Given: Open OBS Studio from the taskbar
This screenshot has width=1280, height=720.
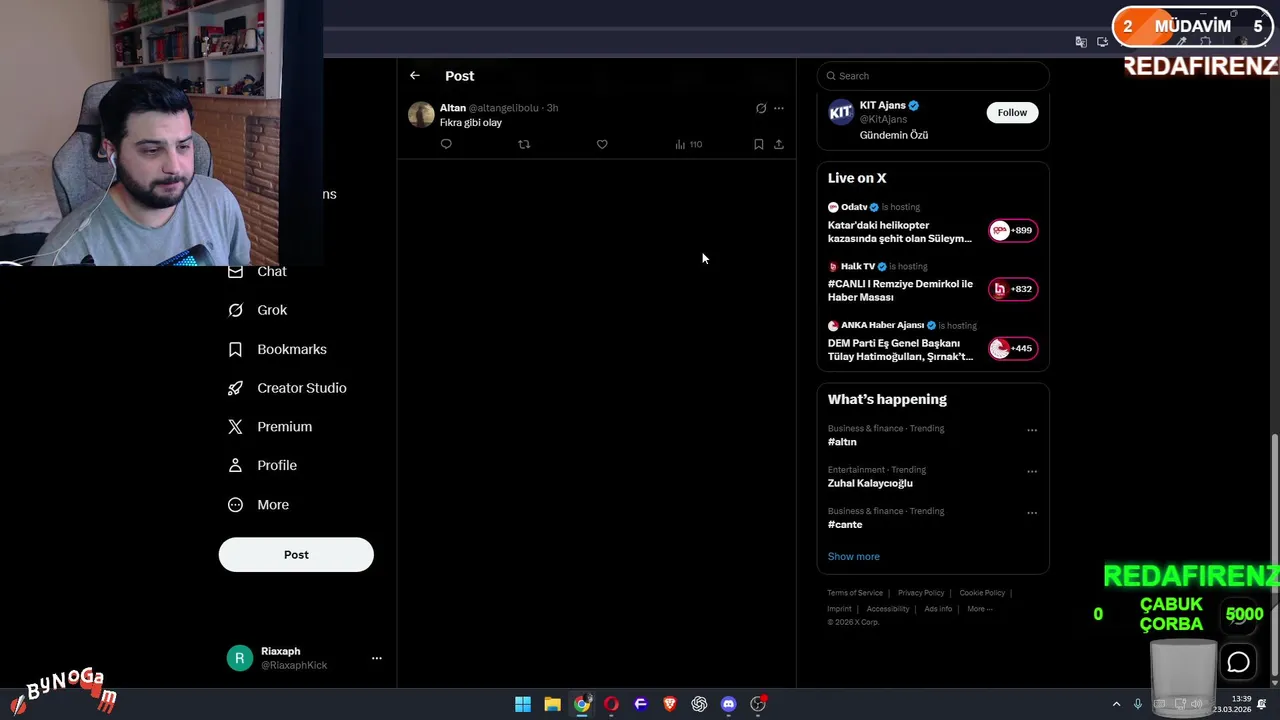Looking at the screenshot, I should coord(758,704).
